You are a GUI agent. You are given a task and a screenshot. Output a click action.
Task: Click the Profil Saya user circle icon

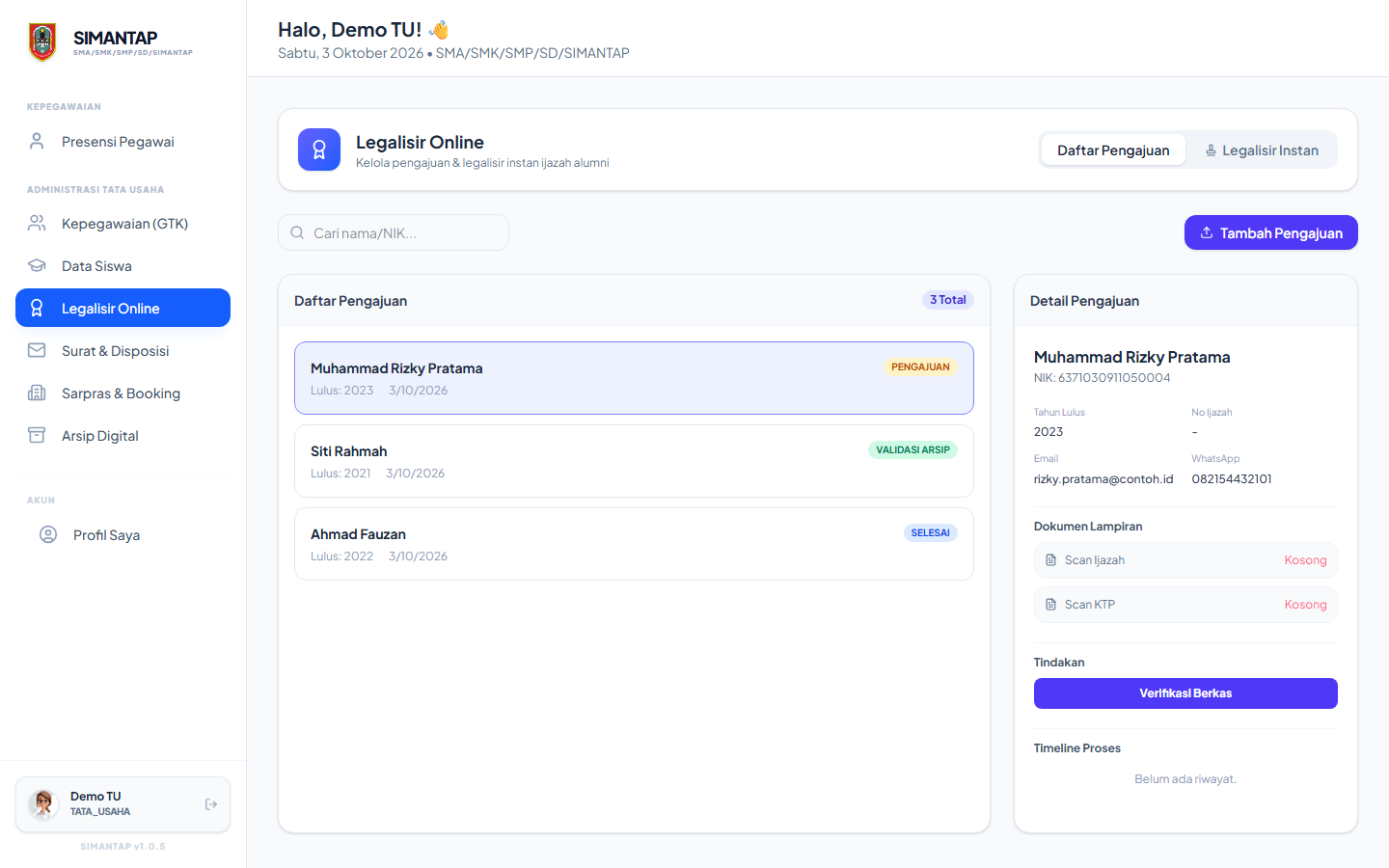(48, 535)
